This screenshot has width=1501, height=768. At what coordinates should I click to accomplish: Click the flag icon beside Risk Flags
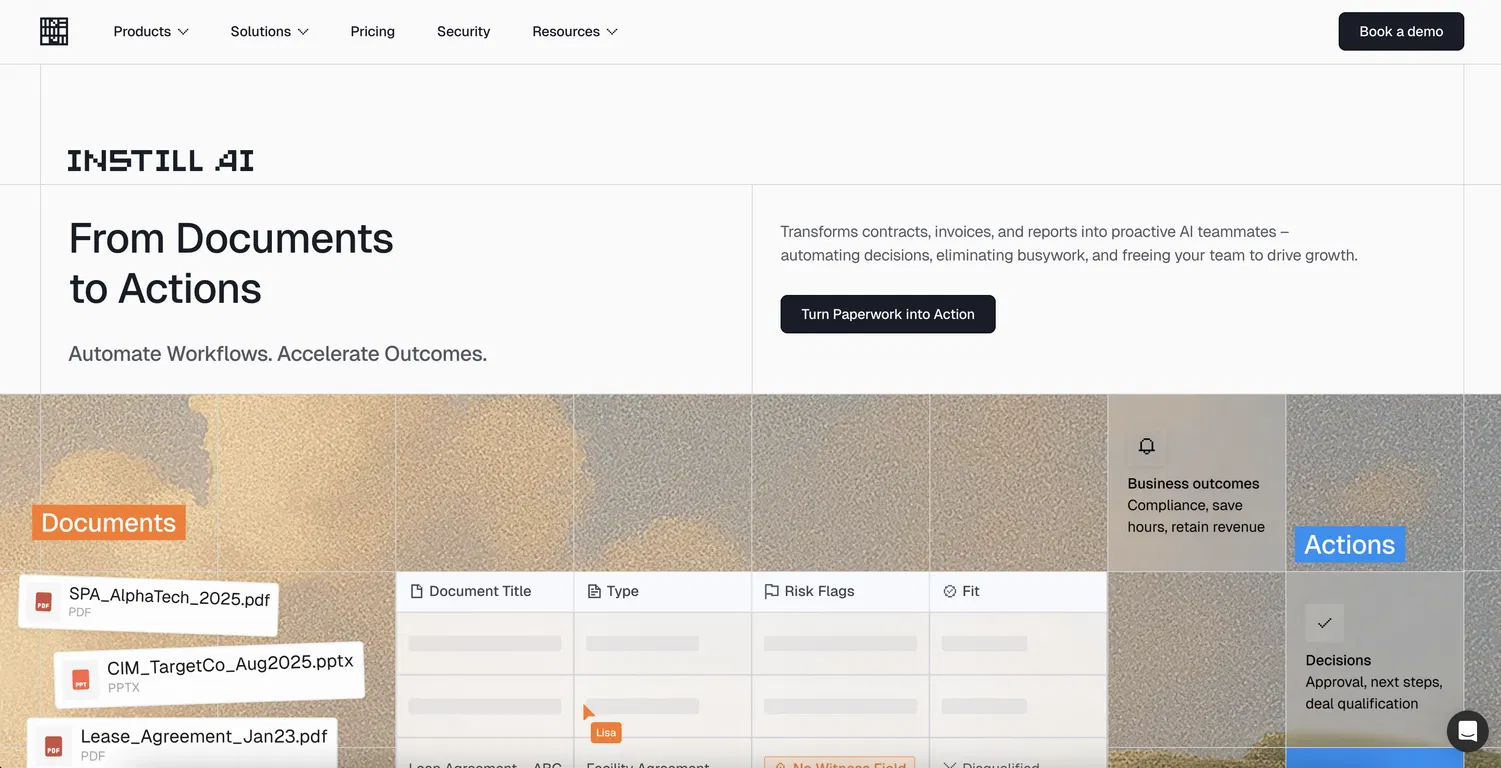point(772,591)
